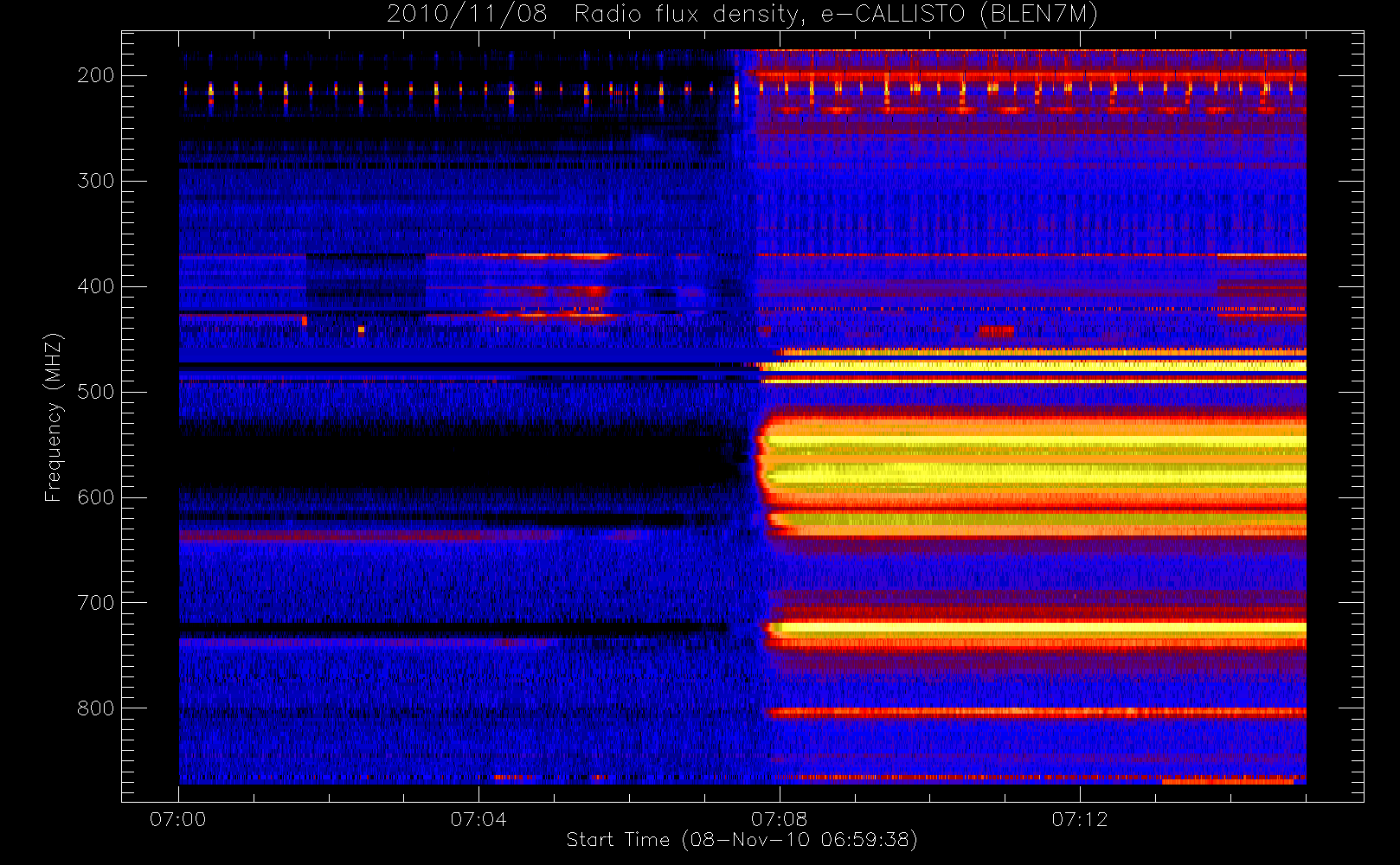Click the 500 frequency tick label
Screen dimensions: 1400x865
[96, 392]
